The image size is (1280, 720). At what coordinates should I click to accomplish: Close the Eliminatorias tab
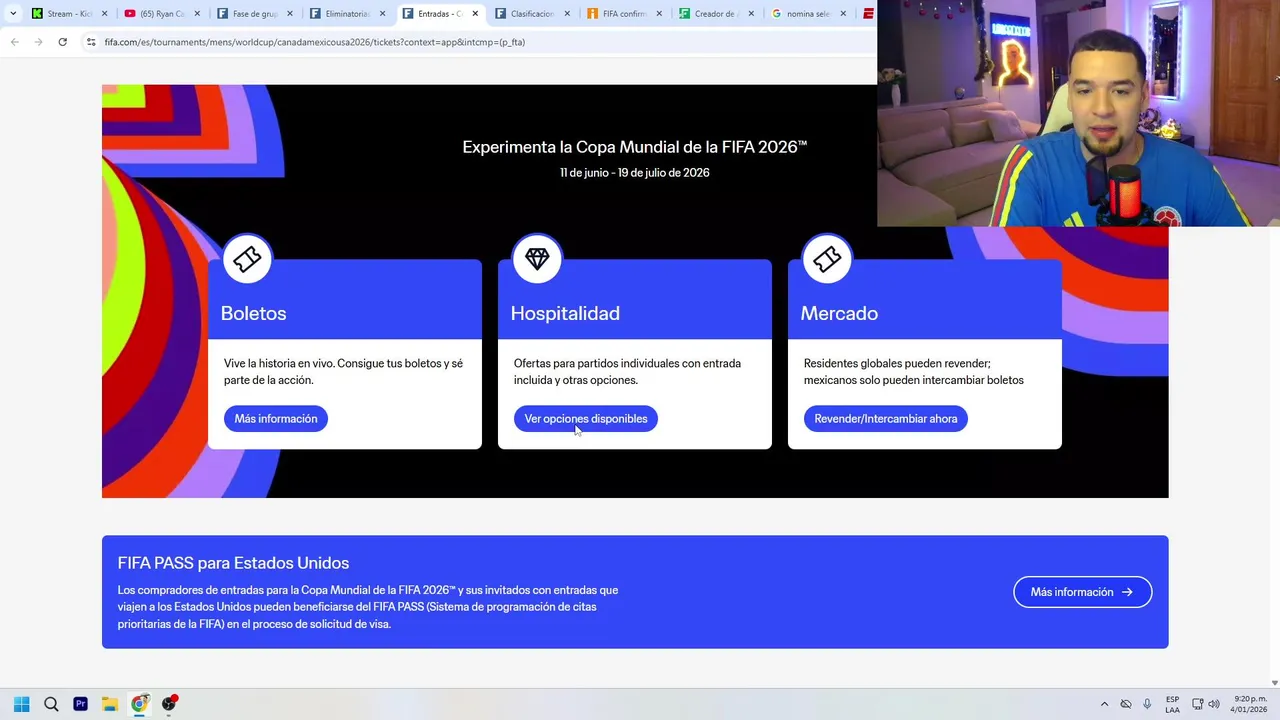(382, 14)
